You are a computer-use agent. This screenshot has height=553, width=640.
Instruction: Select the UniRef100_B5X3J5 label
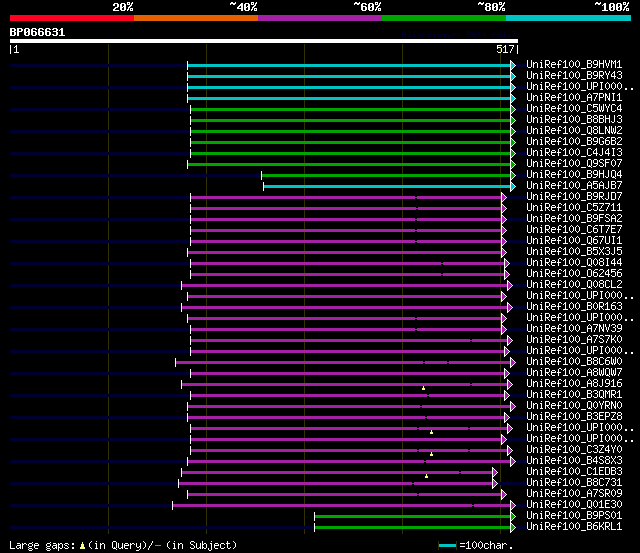coord(574,252)
